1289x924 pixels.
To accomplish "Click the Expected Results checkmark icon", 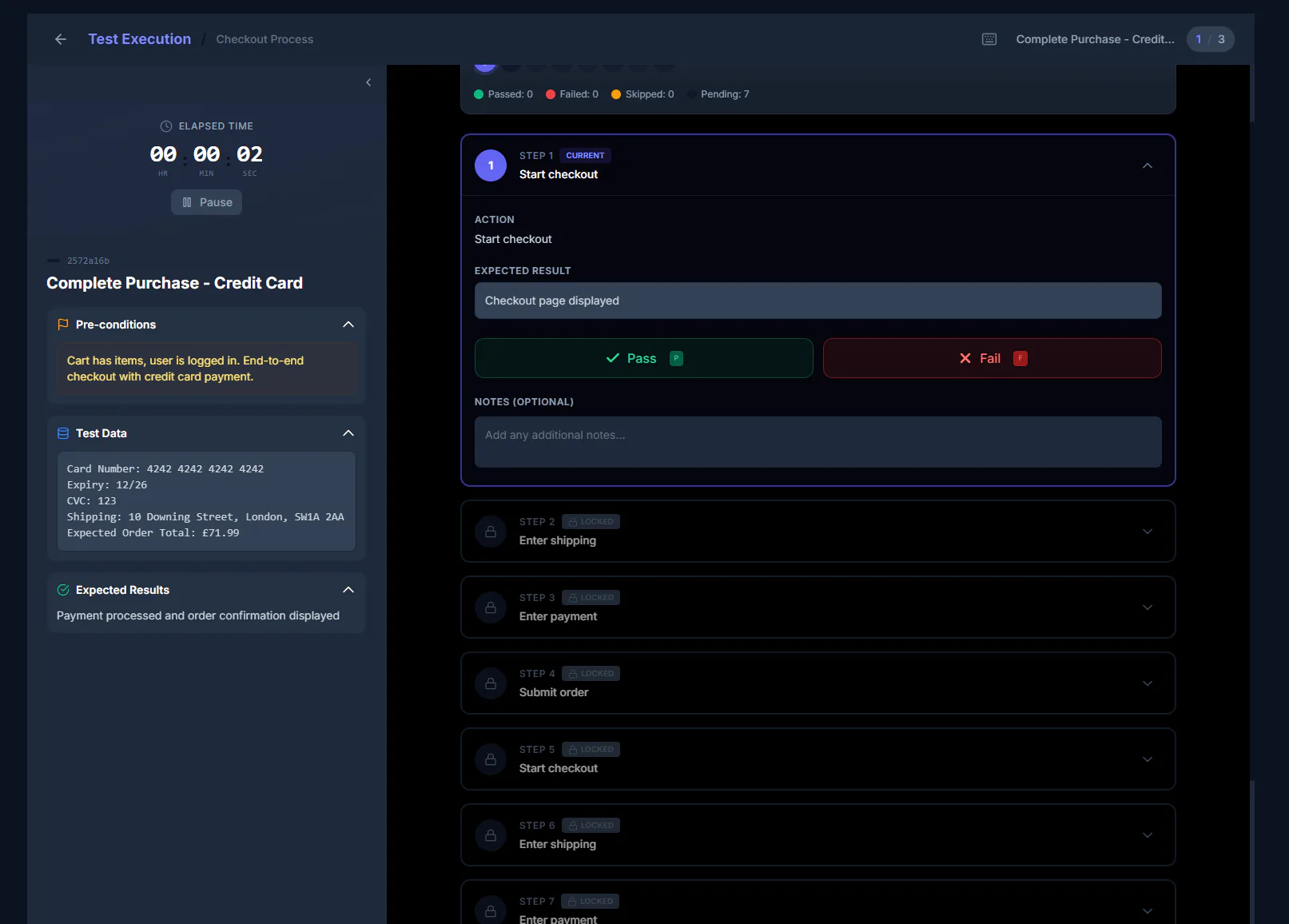I will pyautogui.click(x=63, y=590).
